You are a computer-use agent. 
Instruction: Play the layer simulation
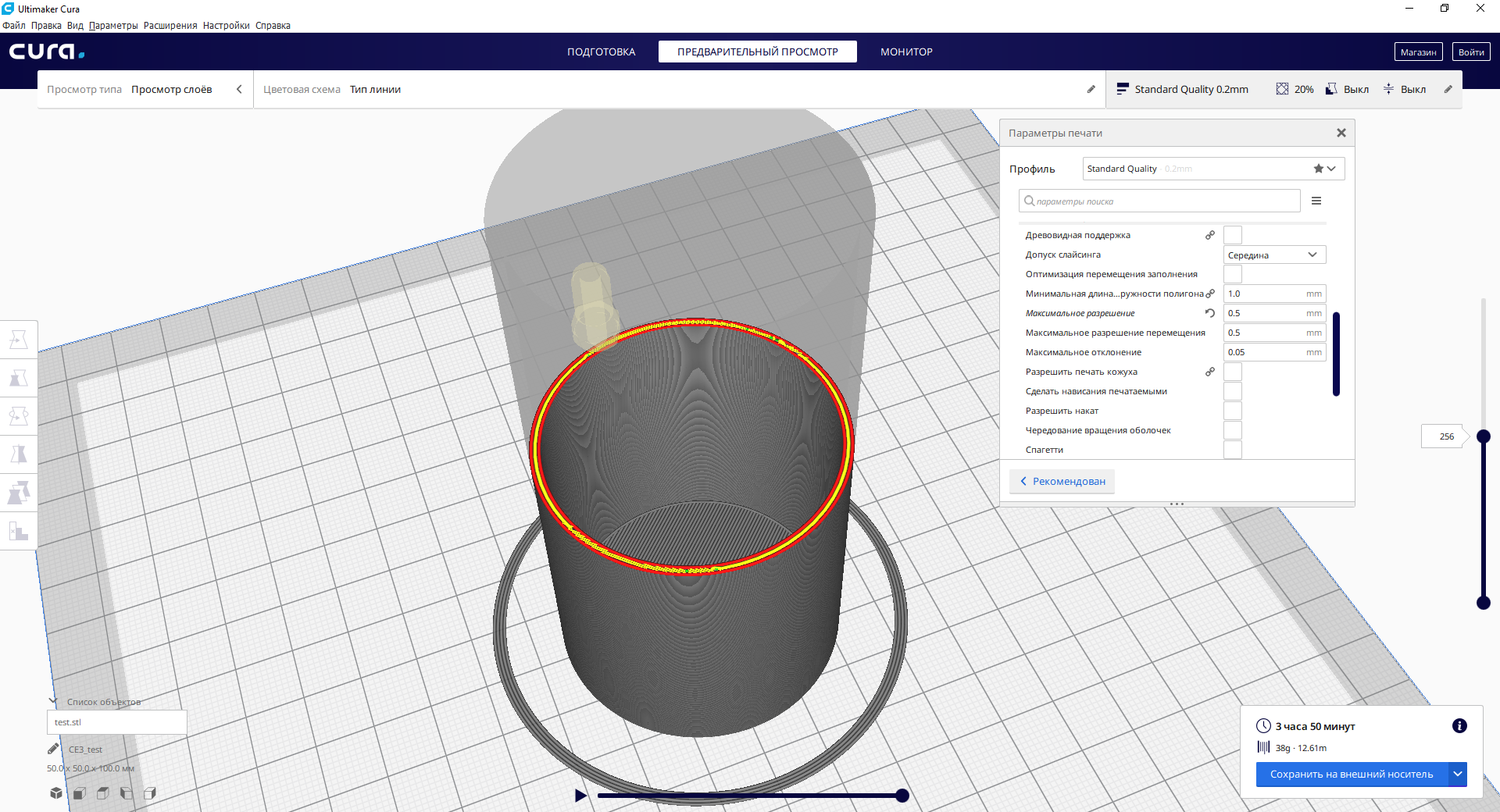tap(580, 796)
